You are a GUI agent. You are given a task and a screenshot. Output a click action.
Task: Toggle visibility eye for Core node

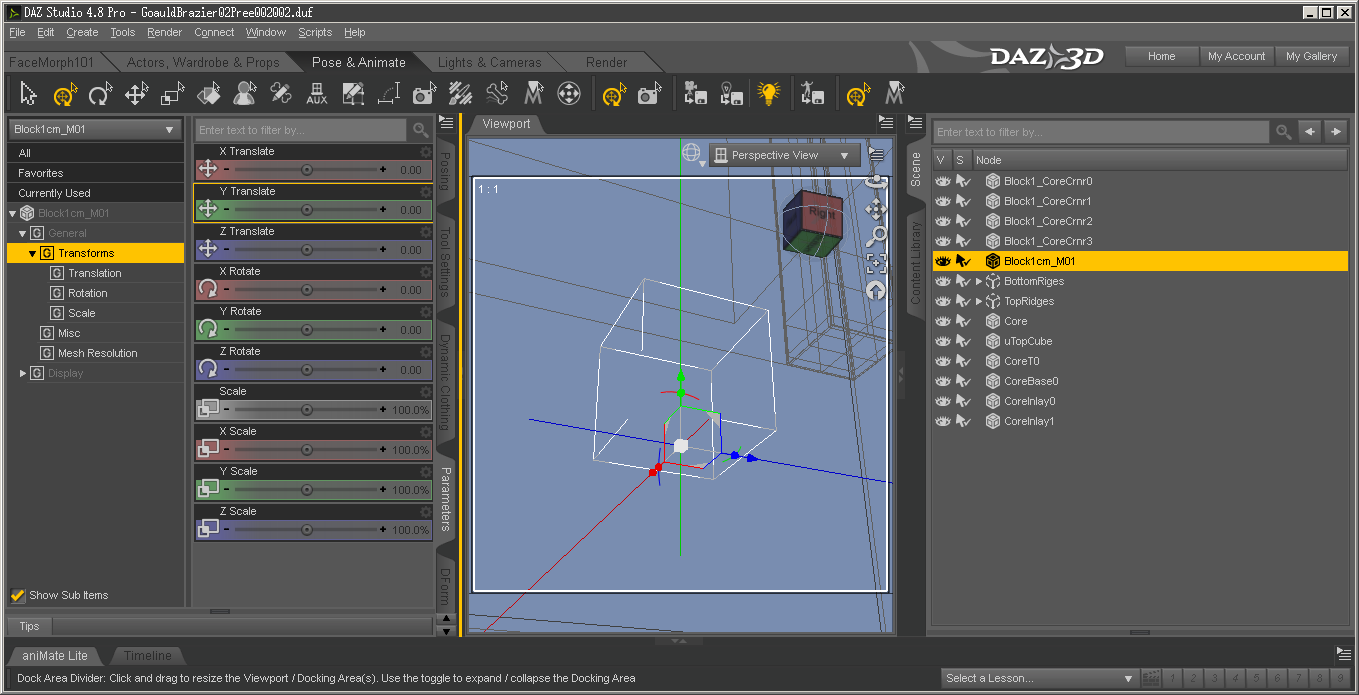(942, 321)
